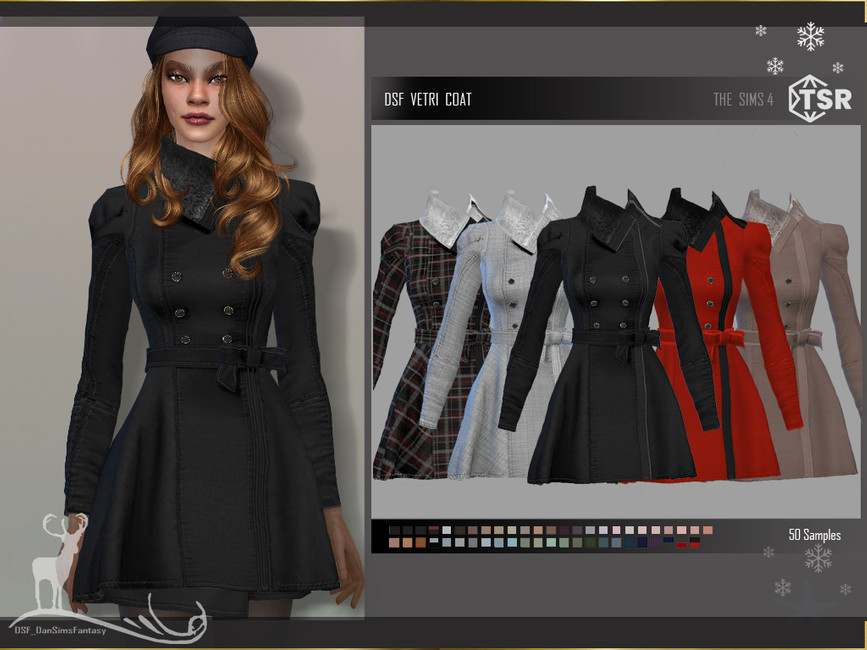Click the 50 Samples label
This screenshot has width=867, height=650.
tap(815, 534)
